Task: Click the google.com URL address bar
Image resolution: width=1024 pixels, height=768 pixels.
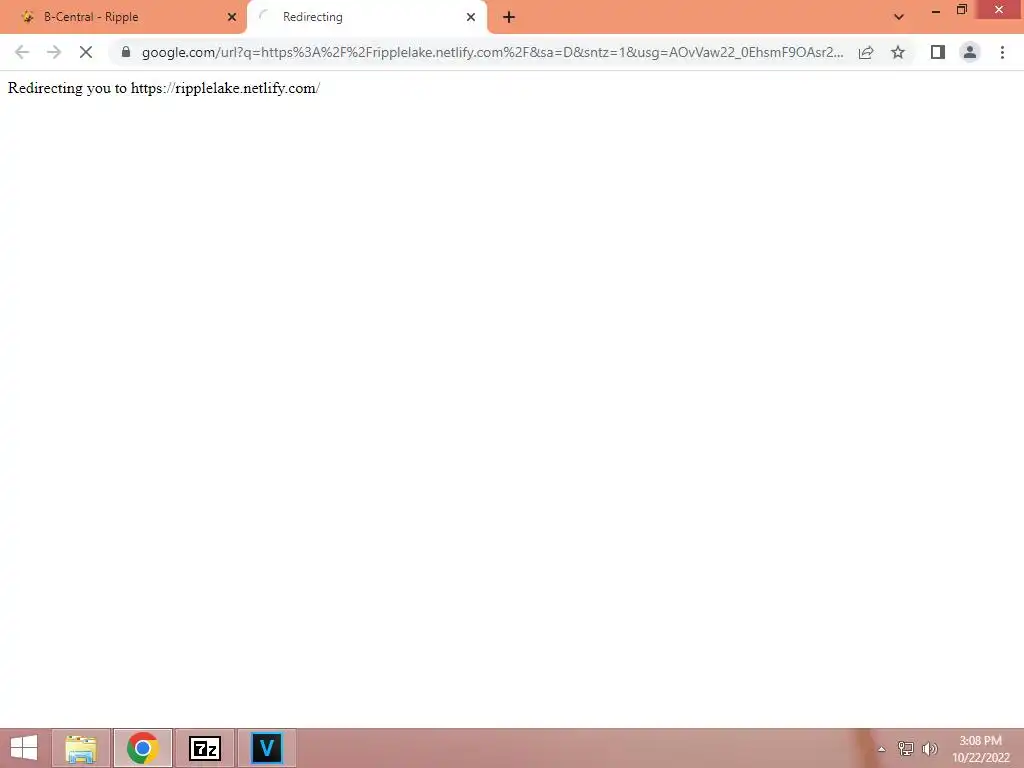Action: 492,52
